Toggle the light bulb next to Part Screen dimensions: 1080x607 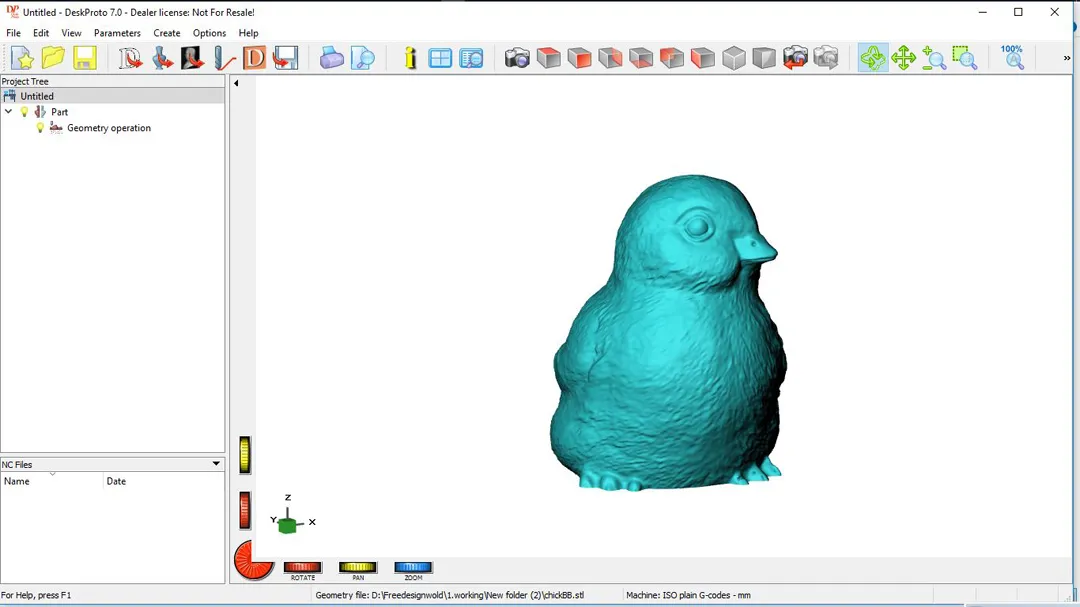point(25,112)
